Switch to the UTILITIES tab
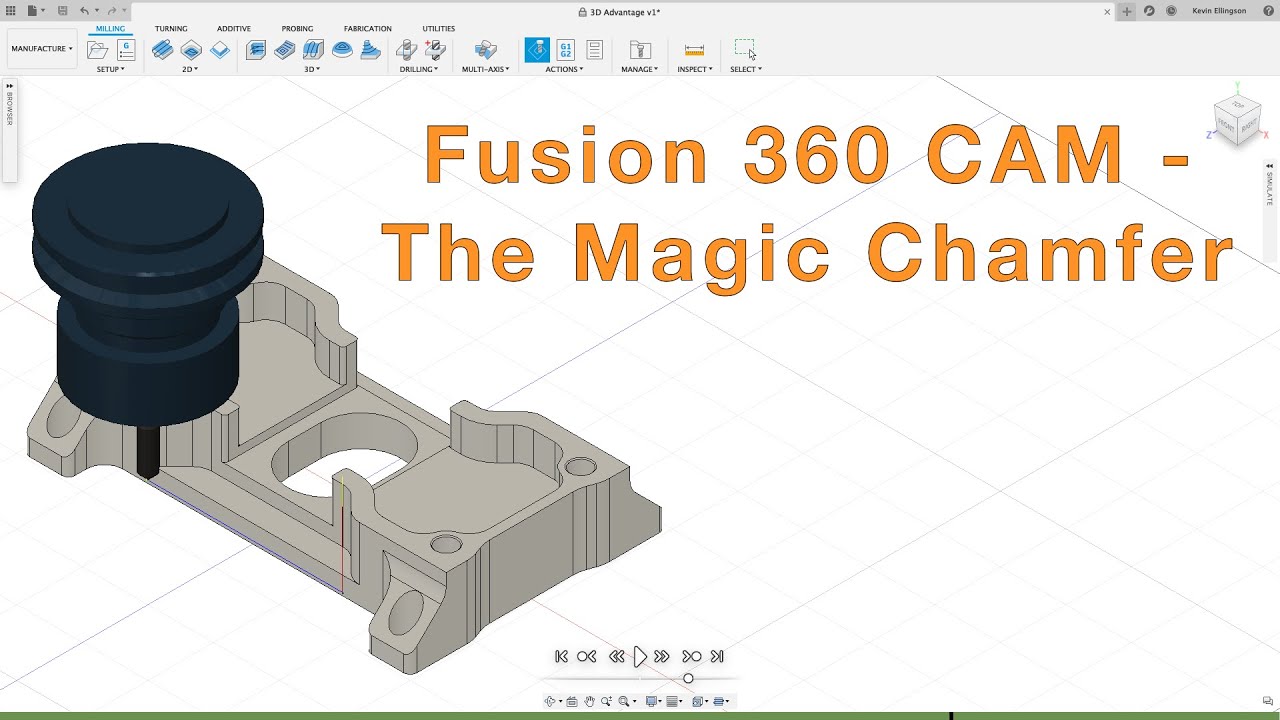 [x=438, y=28]
